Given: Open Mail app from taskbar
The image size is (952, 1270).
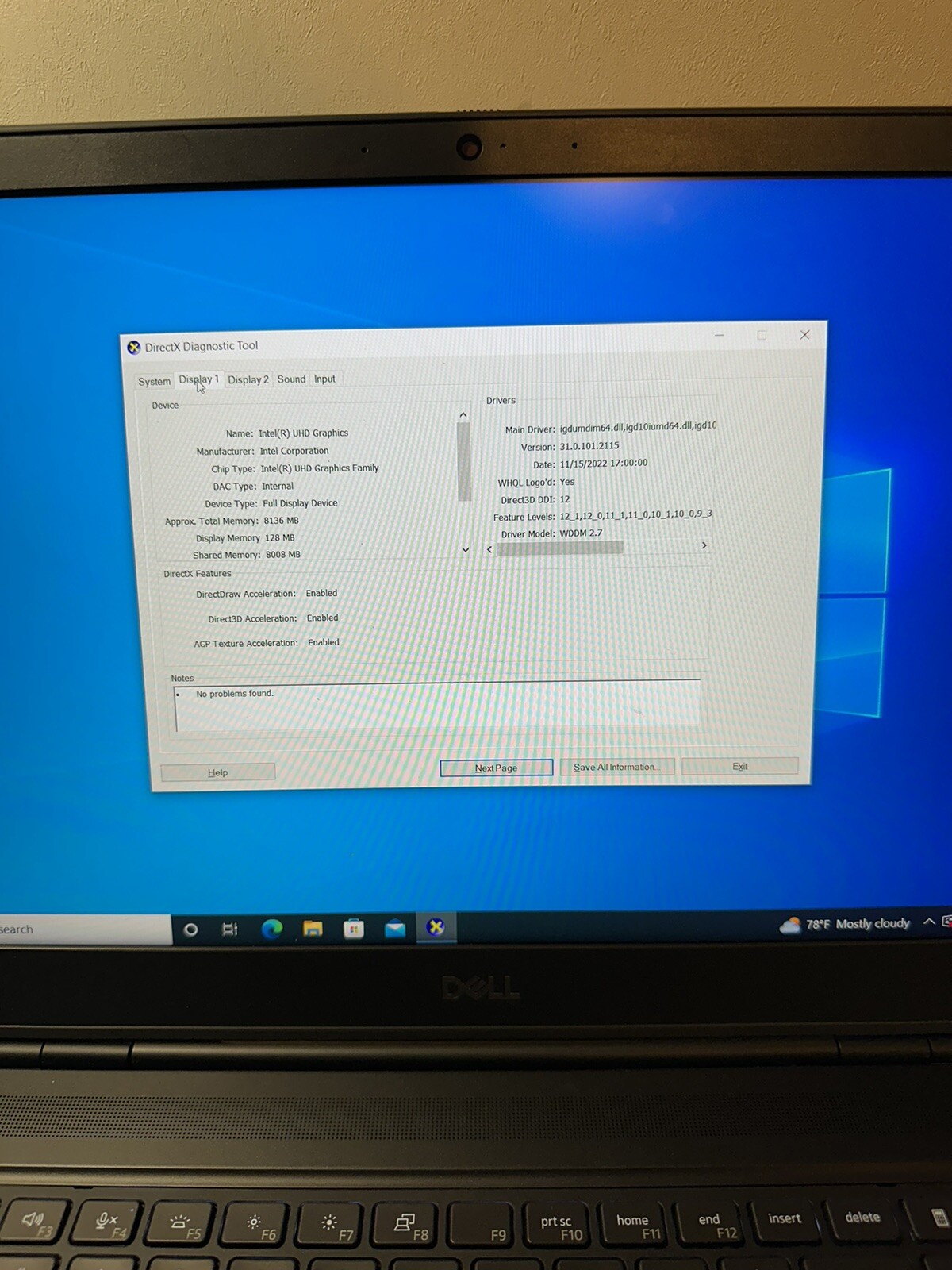Looking at the screenshot, I should (x=394, y=928).
